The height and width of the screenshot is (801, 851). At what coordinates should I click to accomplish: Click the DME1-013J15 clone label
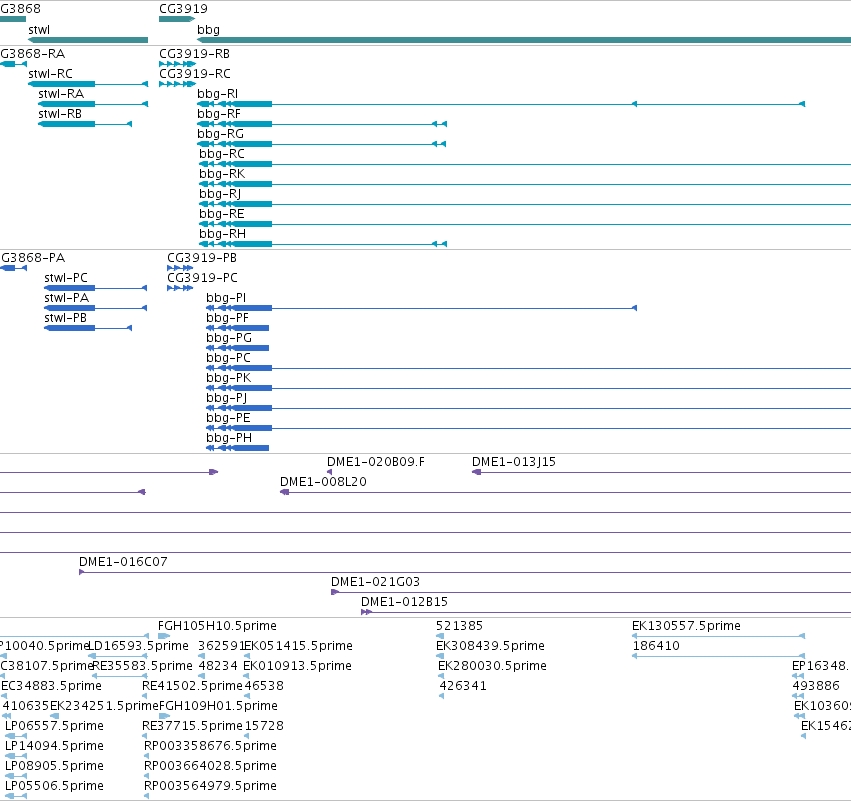click(x=513, y=462)
